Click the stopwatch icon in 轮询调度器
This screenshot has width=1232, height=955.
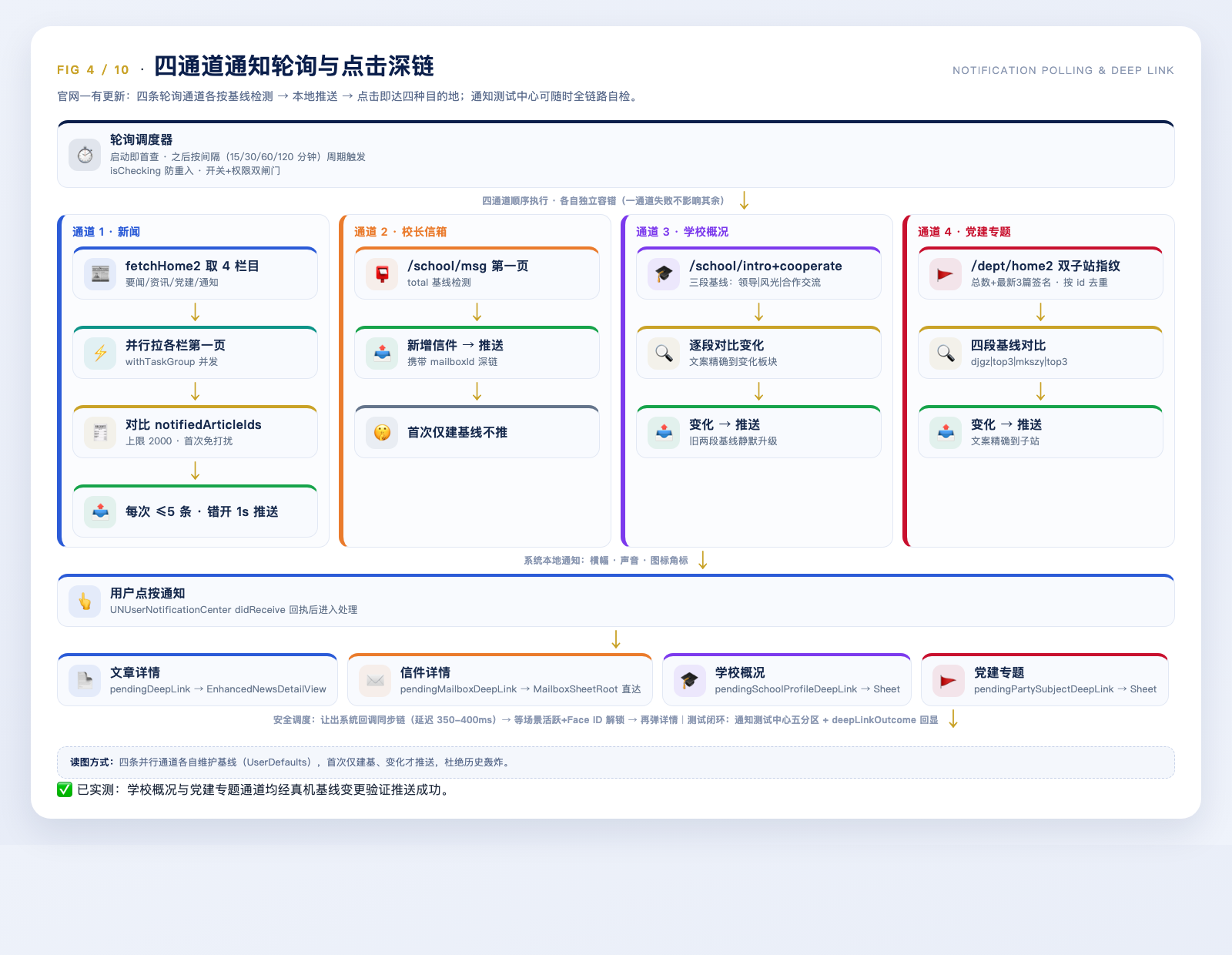[x=85, y=155]
